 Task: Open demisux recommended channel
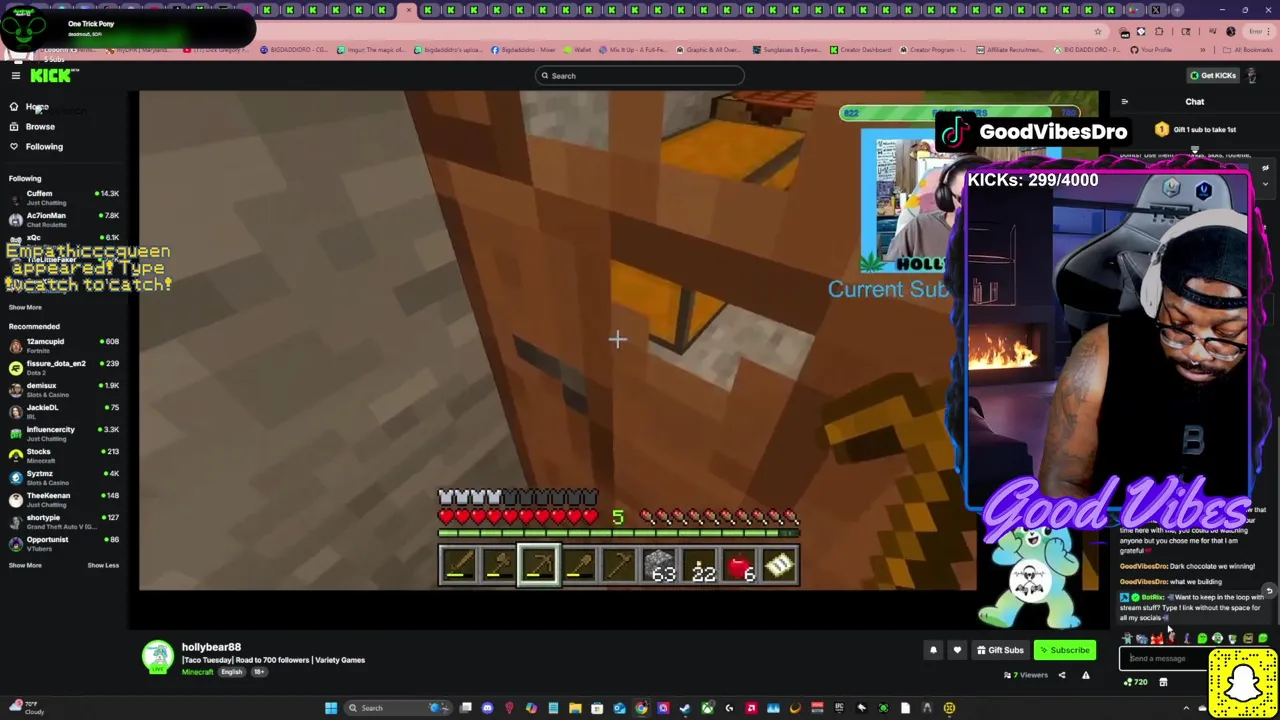pyautogui.click(x=62, y=389)
